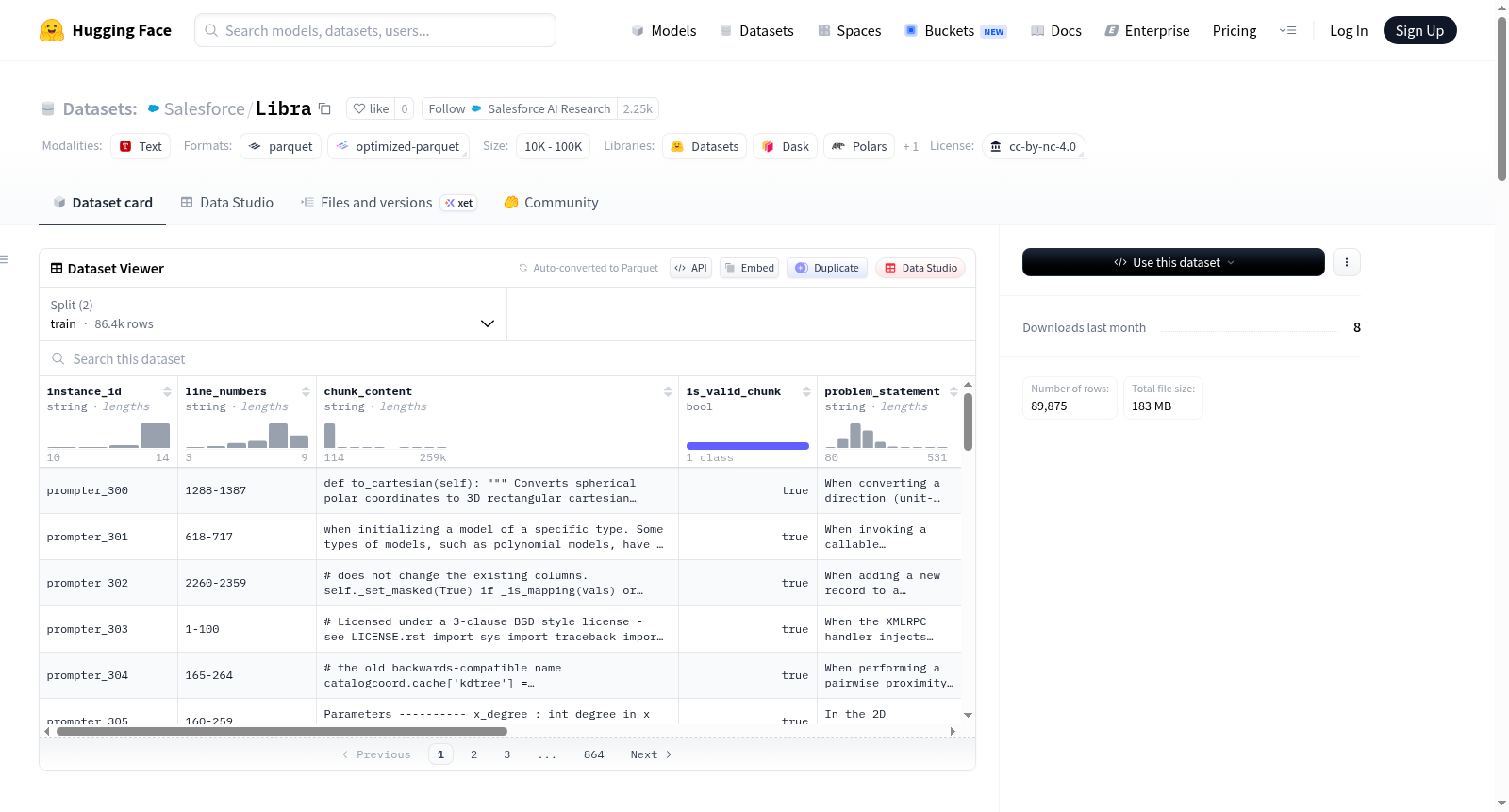Click the 2.25k followers count

coord(638,108)
